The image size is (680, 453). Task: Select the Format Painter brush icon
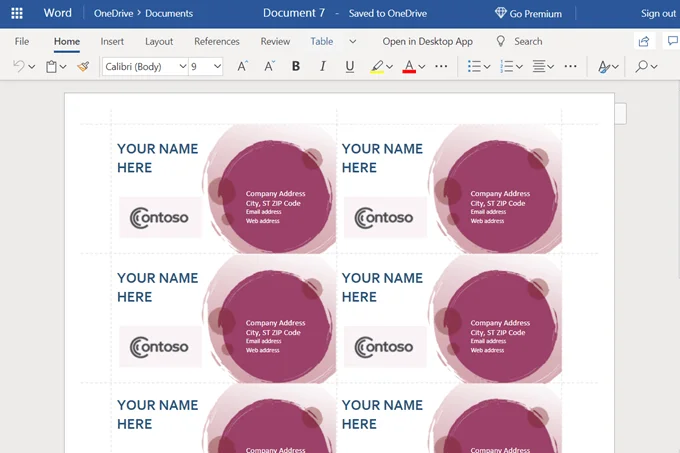click(83, 66)
